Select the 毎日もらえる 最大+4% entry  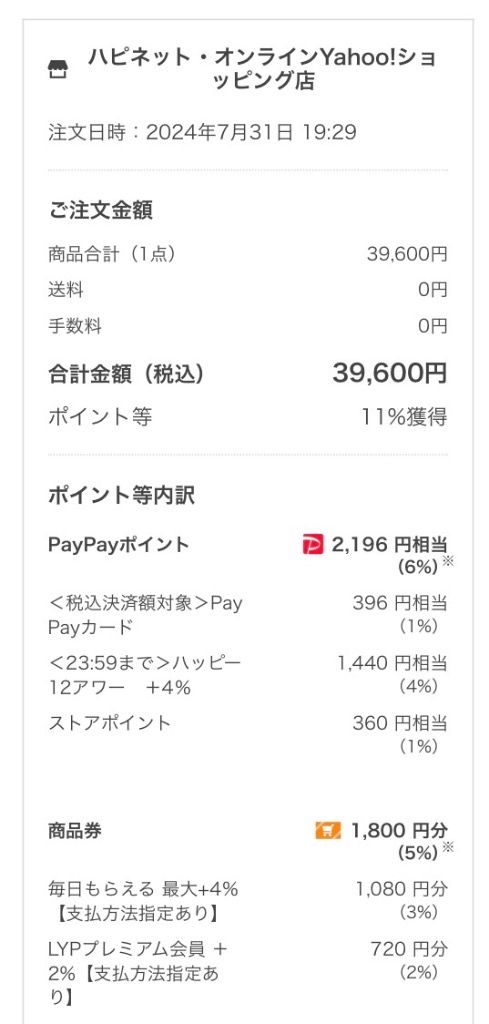click(248, 901)
